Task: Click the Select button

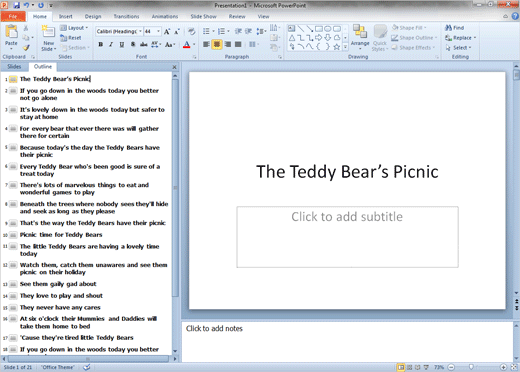Action: coord(458,48)
